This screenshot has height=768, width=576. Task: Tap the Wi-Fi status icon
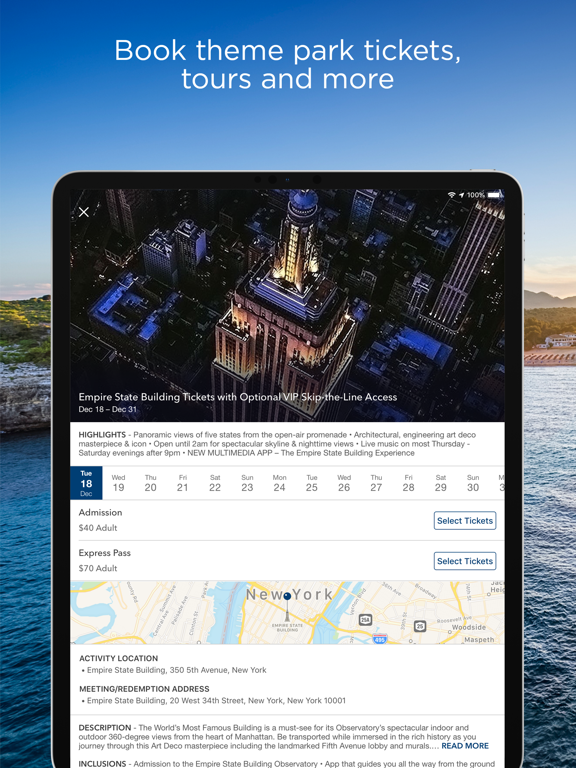pyautogui.click(x=452, y=195)
